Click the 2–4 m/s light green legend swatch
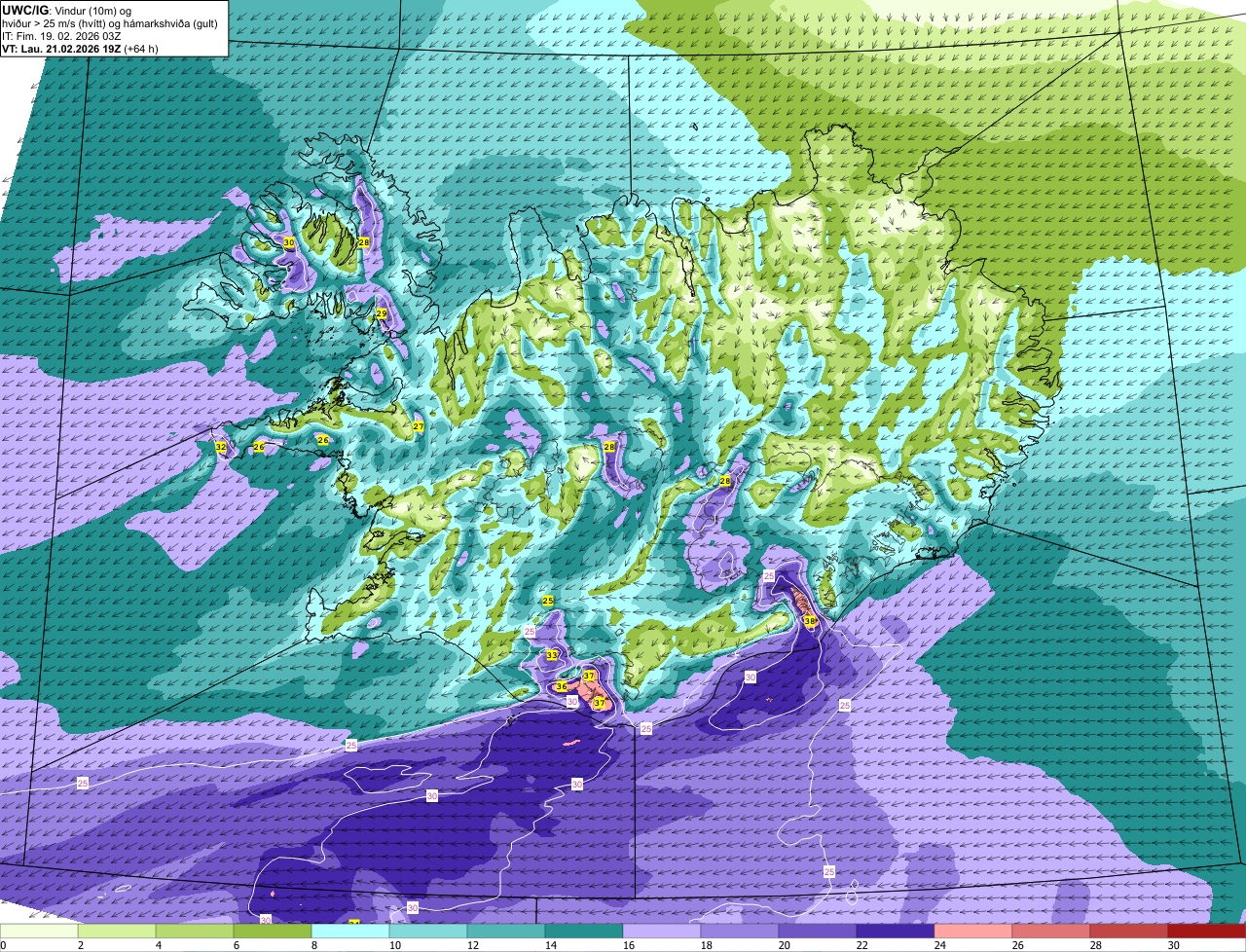The height and width of the screenshot is (952, 1246). click(x=117, y=932)
